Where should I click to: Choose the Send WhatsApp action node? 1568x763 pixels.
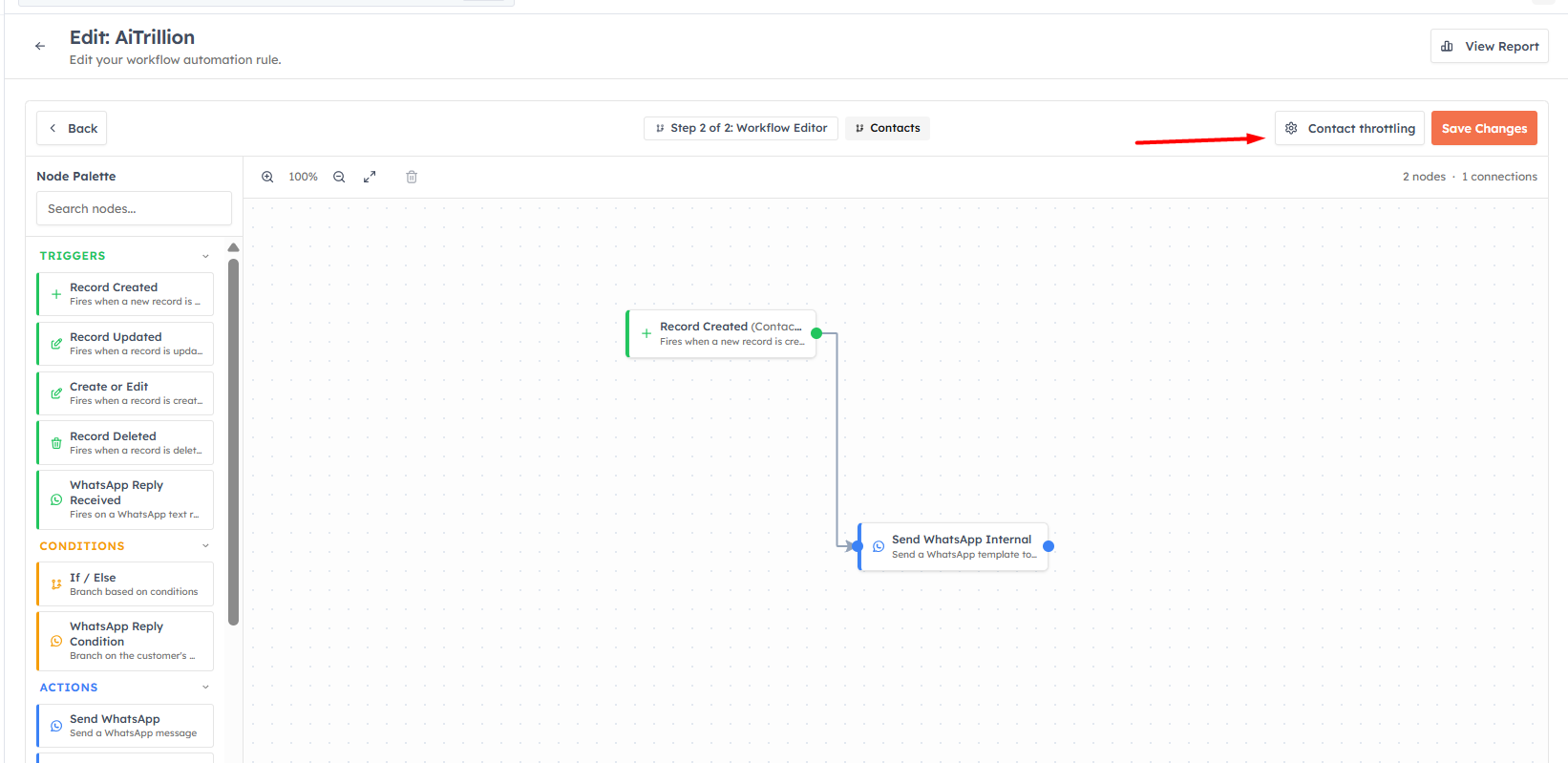pos(125,726)
